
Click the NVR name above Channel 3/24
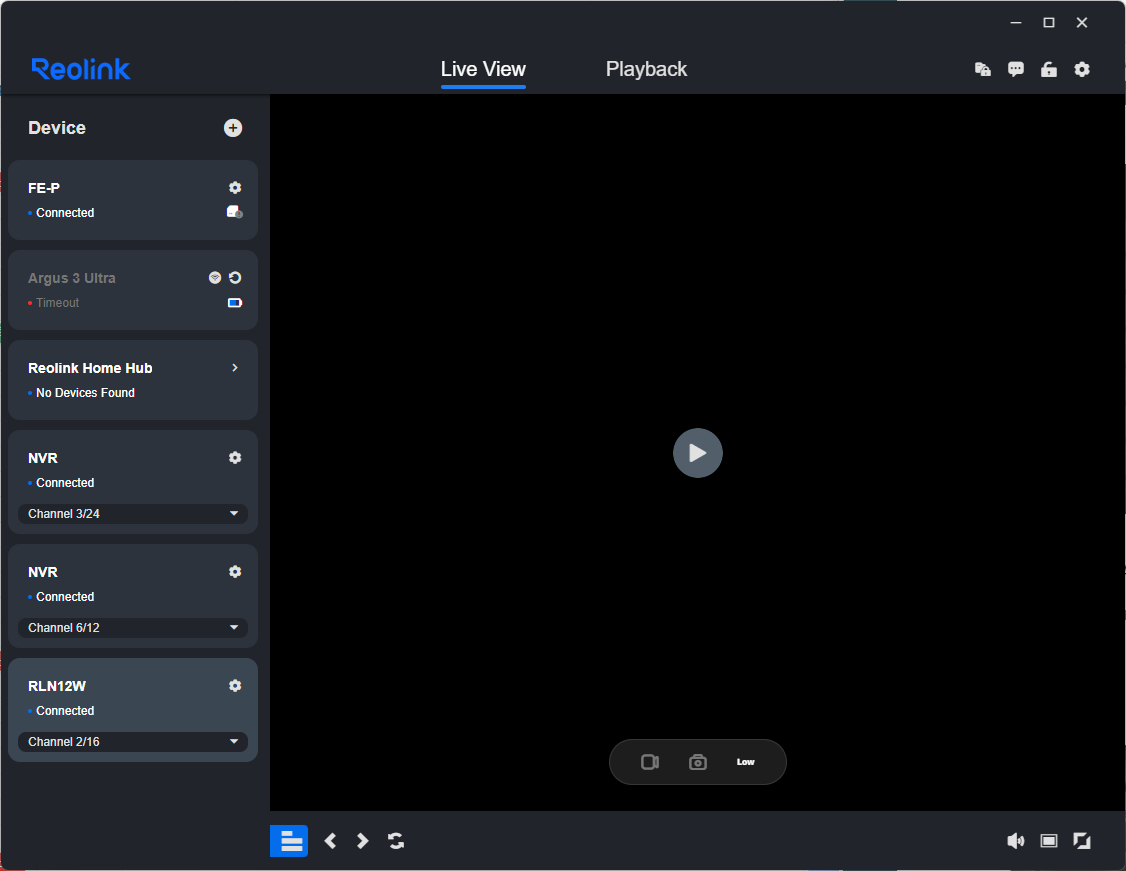(43, 458)
